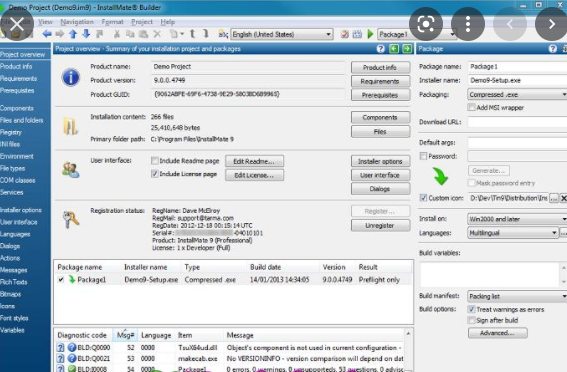Click diagnostic list scrollbar up arrow
The width and height of the screenshot is (567, 372).
click(x=408, y=333)
